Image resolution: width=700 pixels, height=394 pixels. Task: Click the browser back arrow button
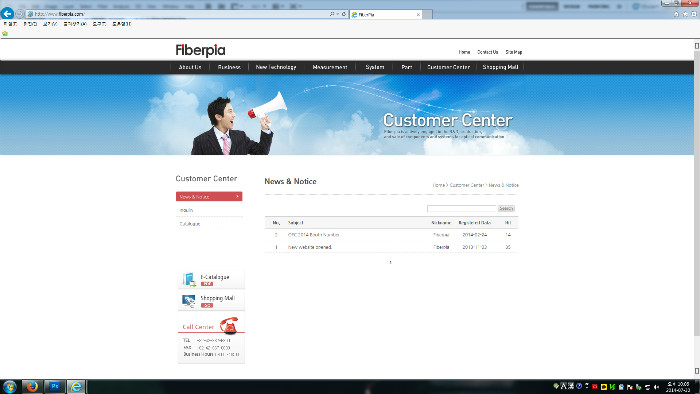7,13
